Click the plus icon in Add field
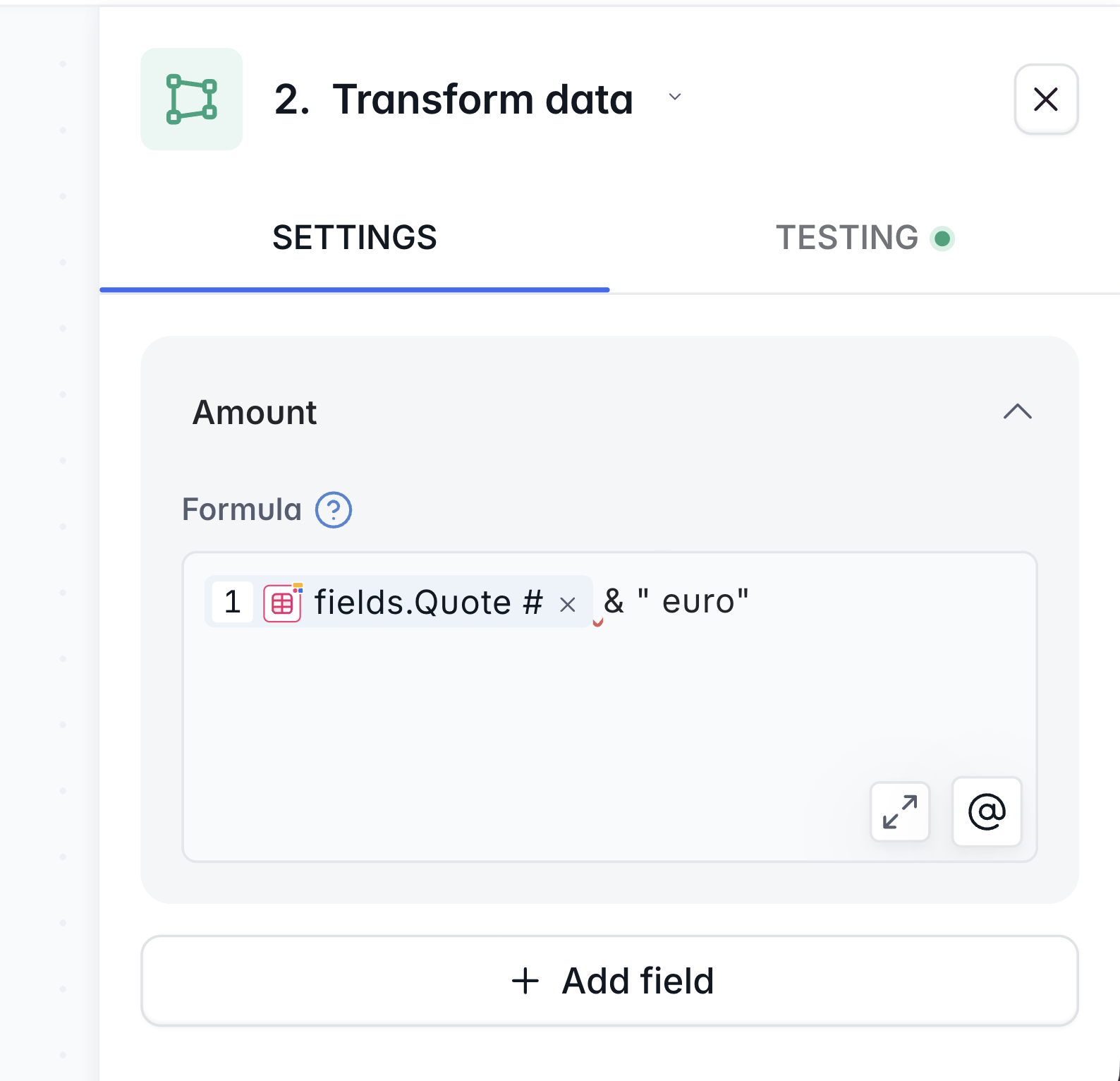Image resolution: width=1120 pixels, height=1081 pixels. pos(525,981)
